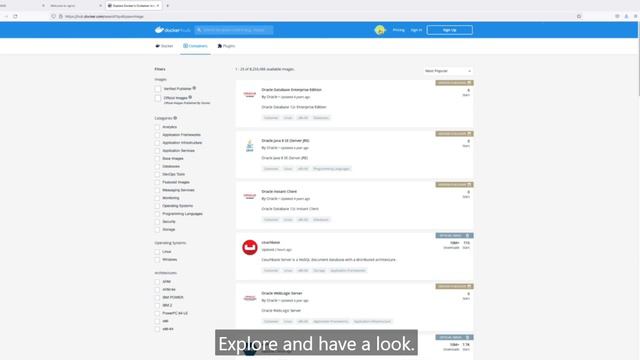This screenshot has width=640, height=360.
Task: Open a new browser tab with the plus icon
Action: pyautogui.click(x=168, y=6)
